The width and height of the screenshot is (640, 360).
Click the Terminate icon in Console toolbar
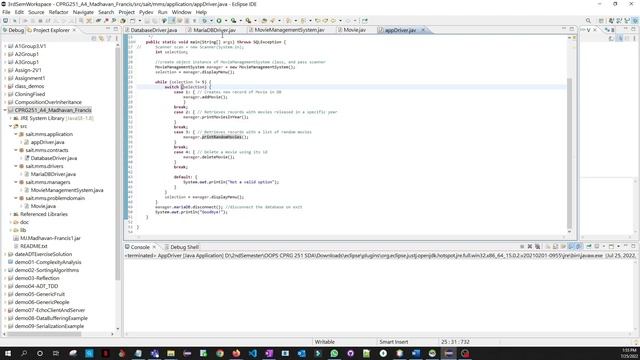click(522, 247)
